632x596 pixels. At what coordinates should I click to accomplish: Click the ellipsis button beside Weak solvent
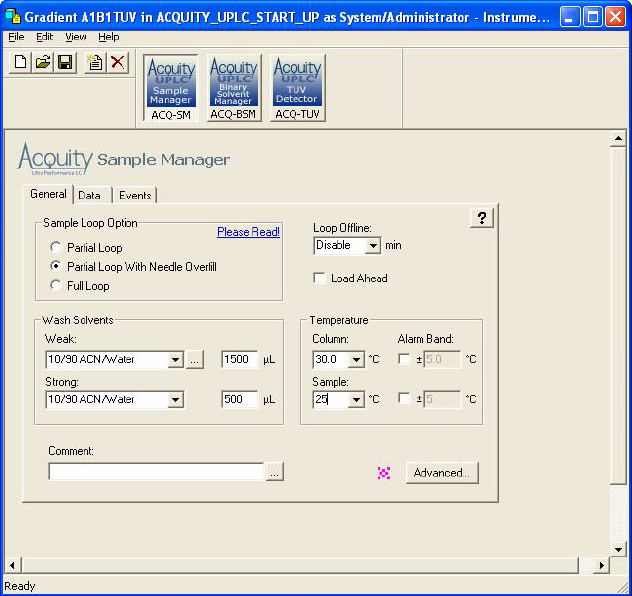pos(194,359)
